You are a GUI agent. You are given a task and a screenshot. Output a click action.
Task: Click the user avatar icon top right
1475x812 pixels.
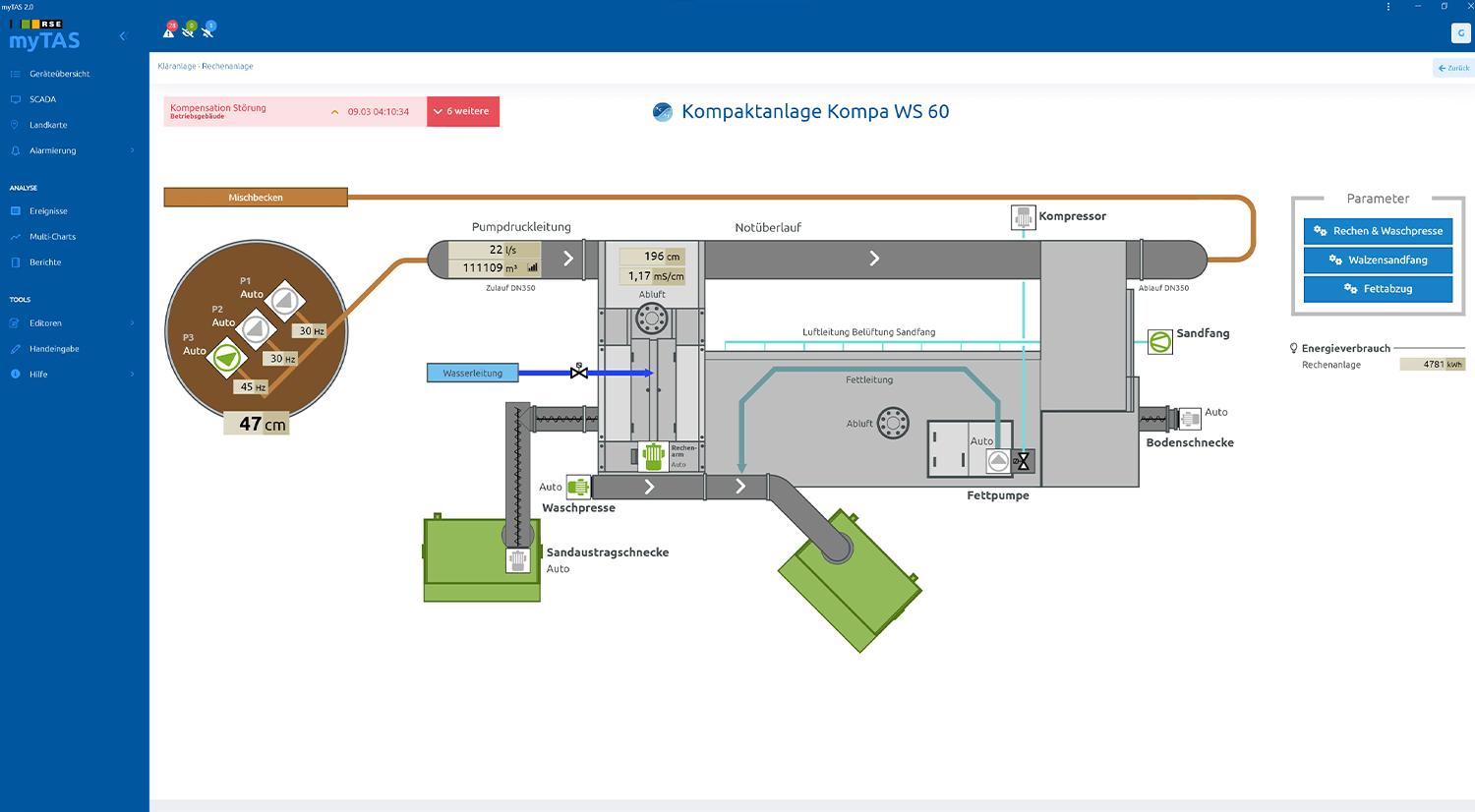1461,33
